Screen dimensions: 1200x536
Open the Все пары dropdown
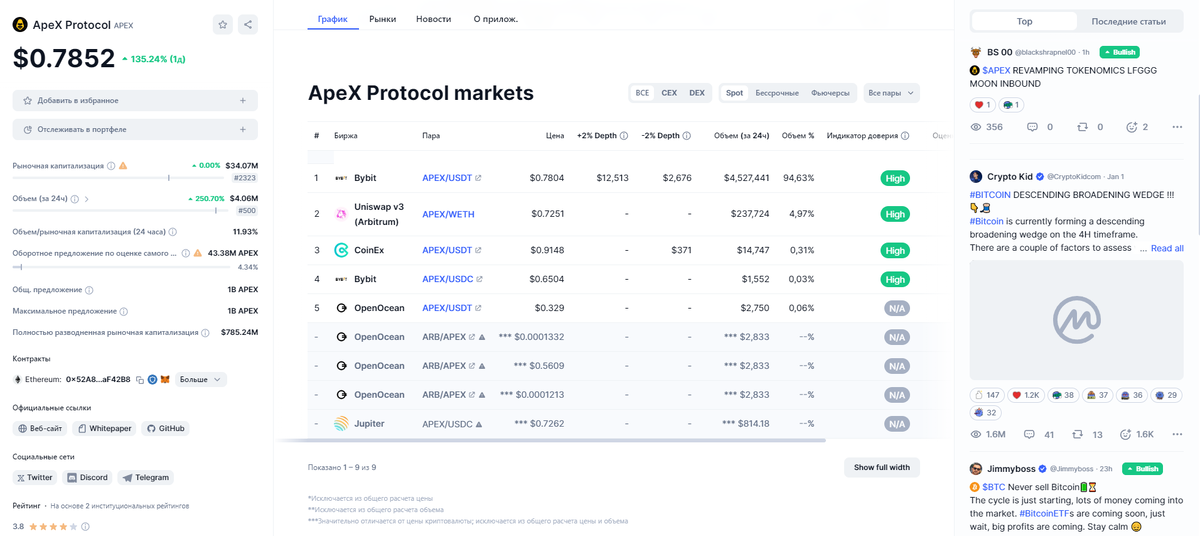891,93
